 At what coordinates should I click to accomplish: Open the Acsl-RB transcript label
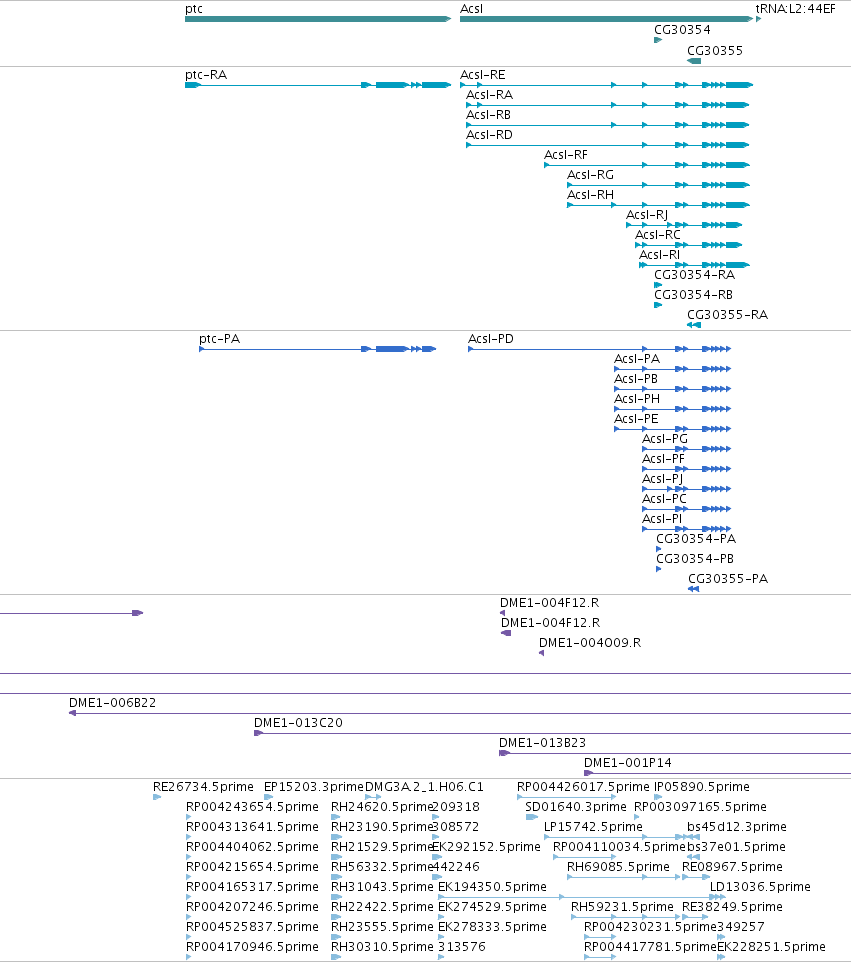pos(488,115)
